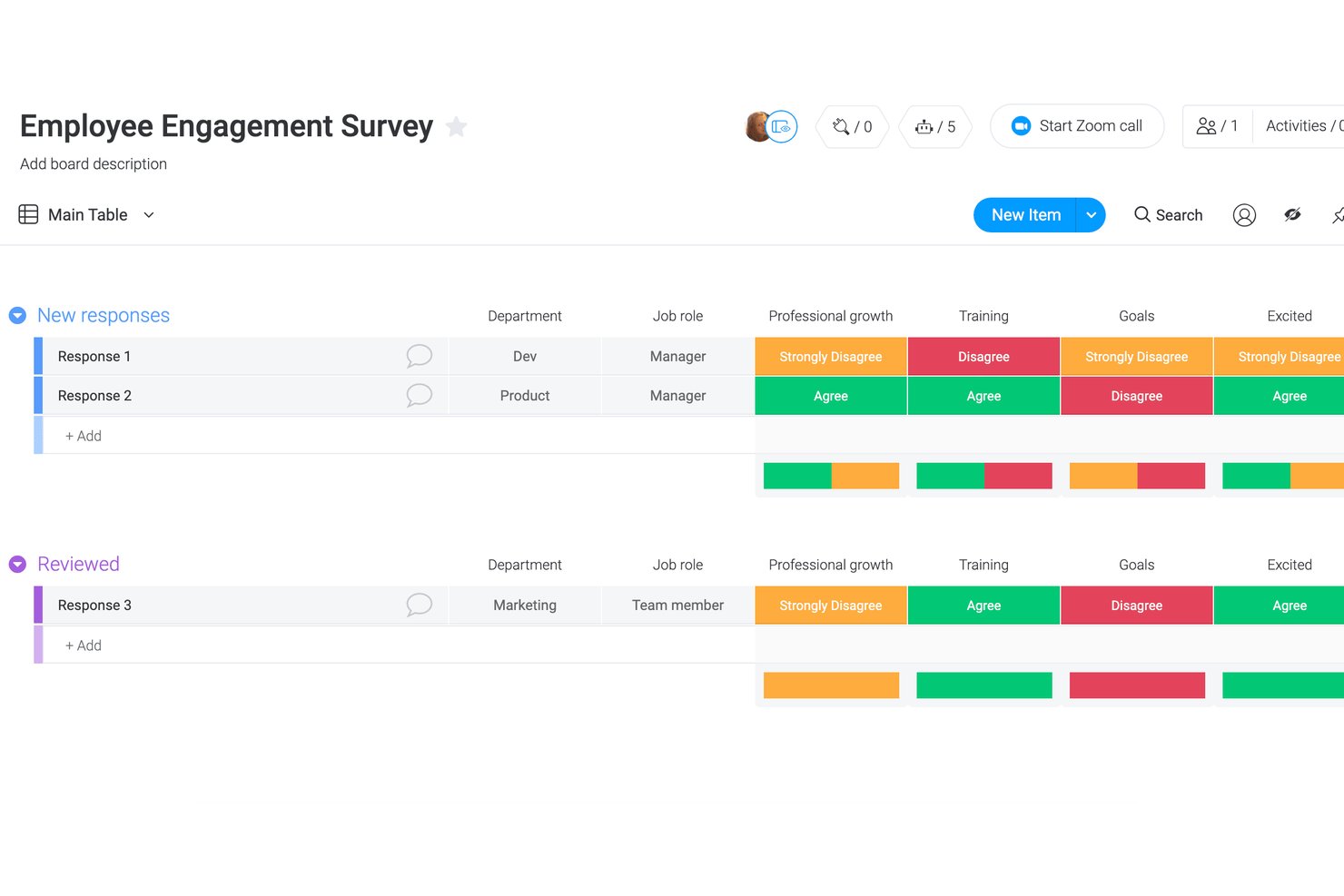Change Response 3 Training Agree status

pyautogui.click(x=983, y=606)
